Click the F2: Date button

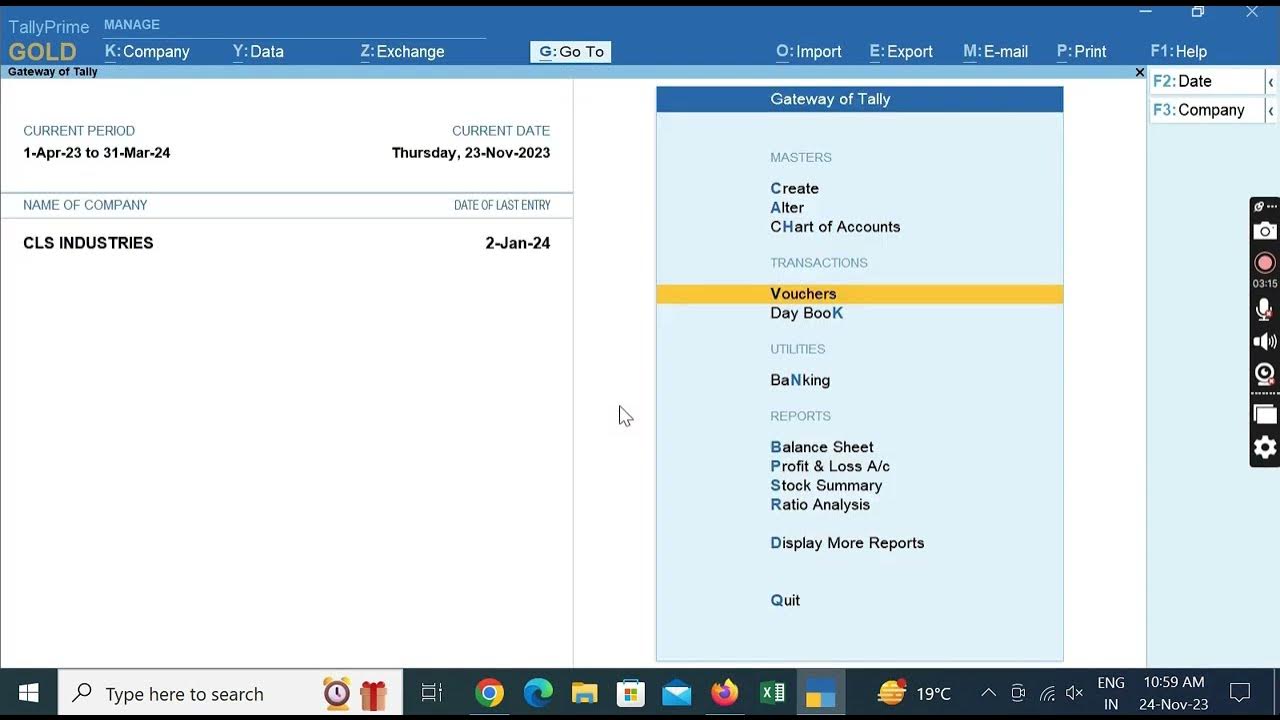click(x=1206, y=81)
